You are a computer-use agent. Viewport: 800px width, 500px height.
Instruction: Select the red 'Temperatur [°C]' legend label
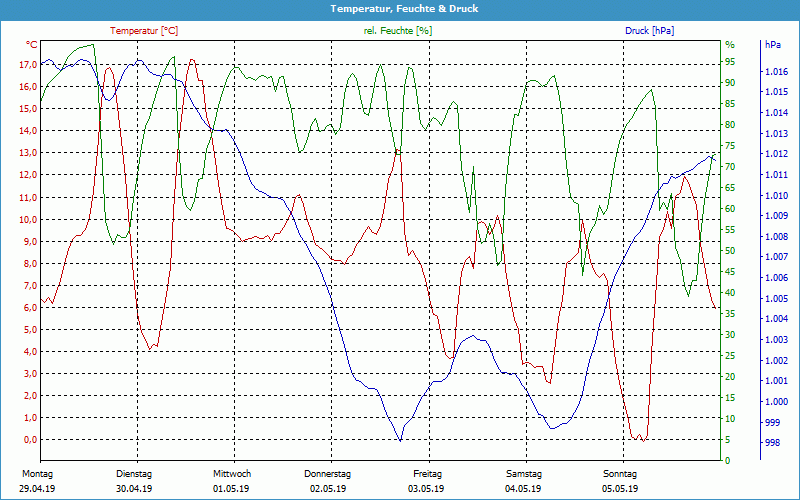coord(144,31)
